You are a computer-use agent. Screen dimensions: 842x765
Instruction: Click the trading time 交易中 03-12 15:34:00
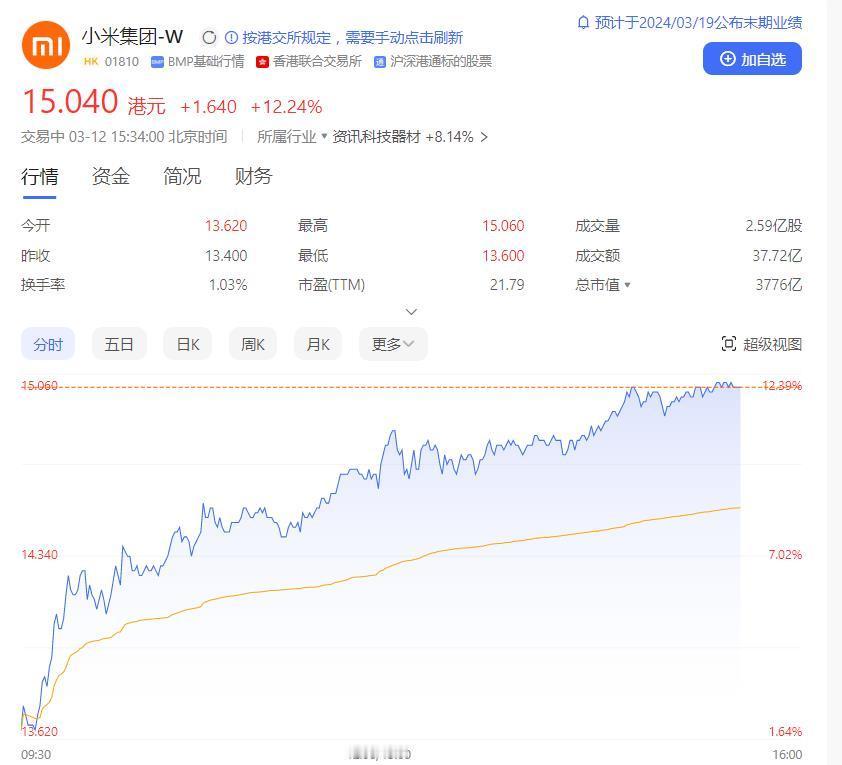(92, 137)
